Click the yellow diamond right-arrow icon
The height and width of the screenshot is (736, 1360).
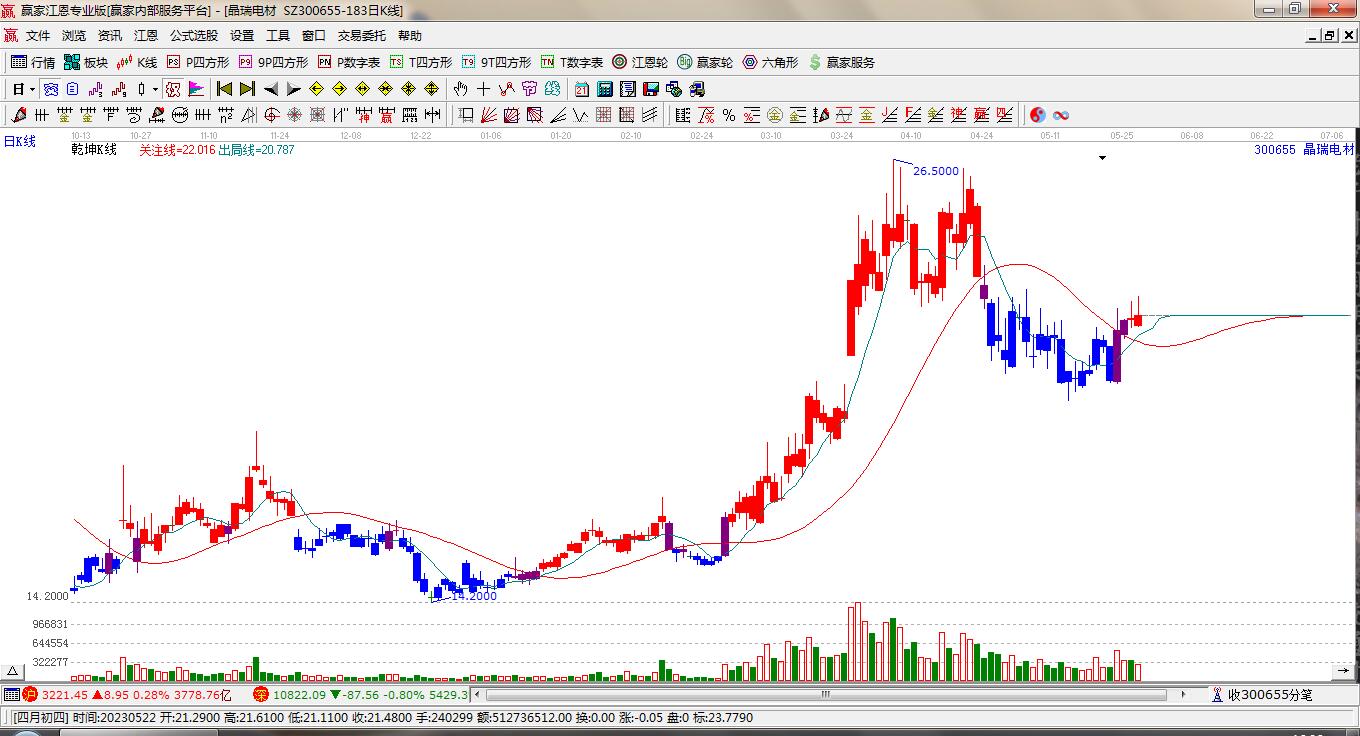click(340, 89)
